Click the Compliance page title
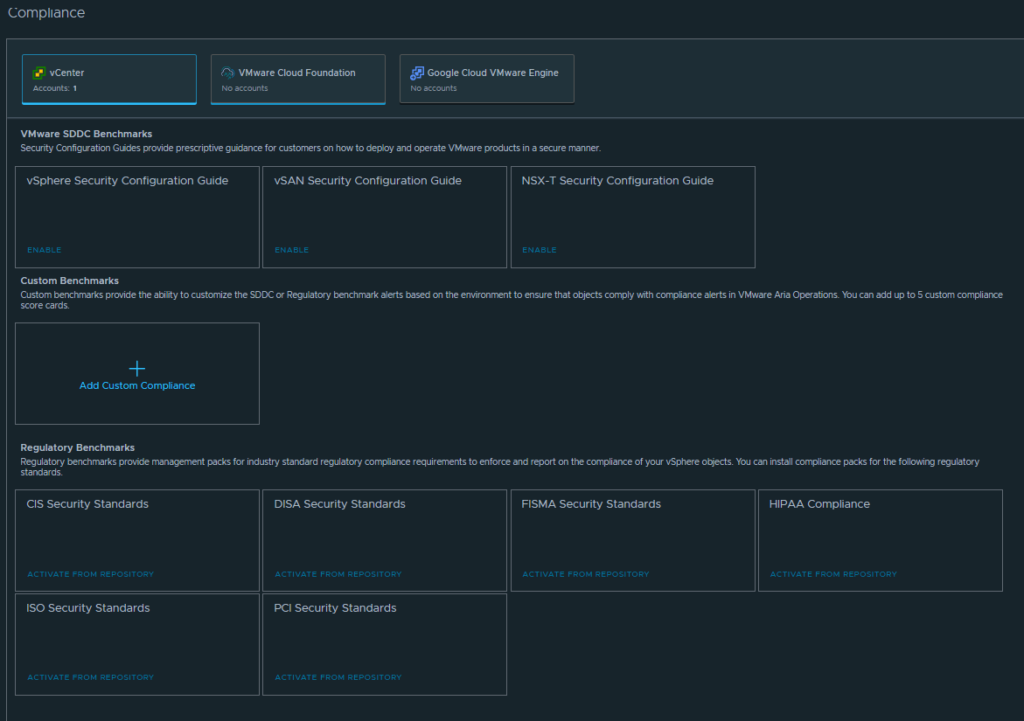 coord(46,13)
